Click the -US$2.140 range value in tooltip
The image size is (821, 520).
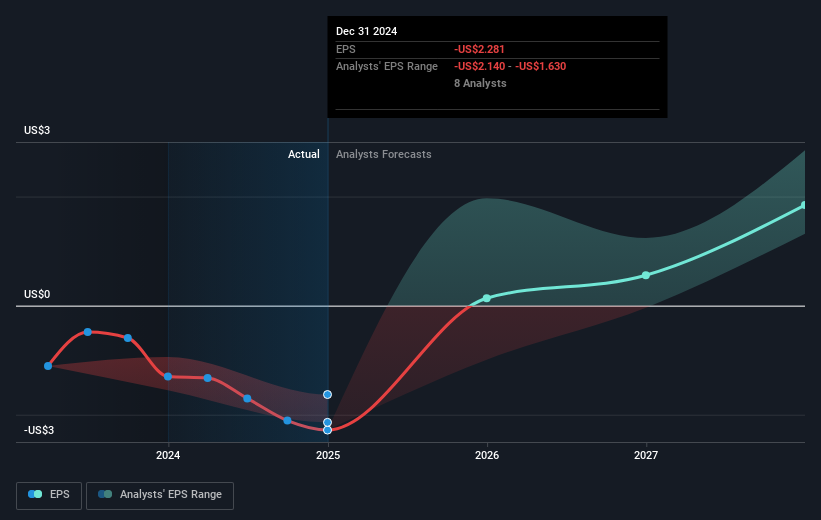point(480,66)
